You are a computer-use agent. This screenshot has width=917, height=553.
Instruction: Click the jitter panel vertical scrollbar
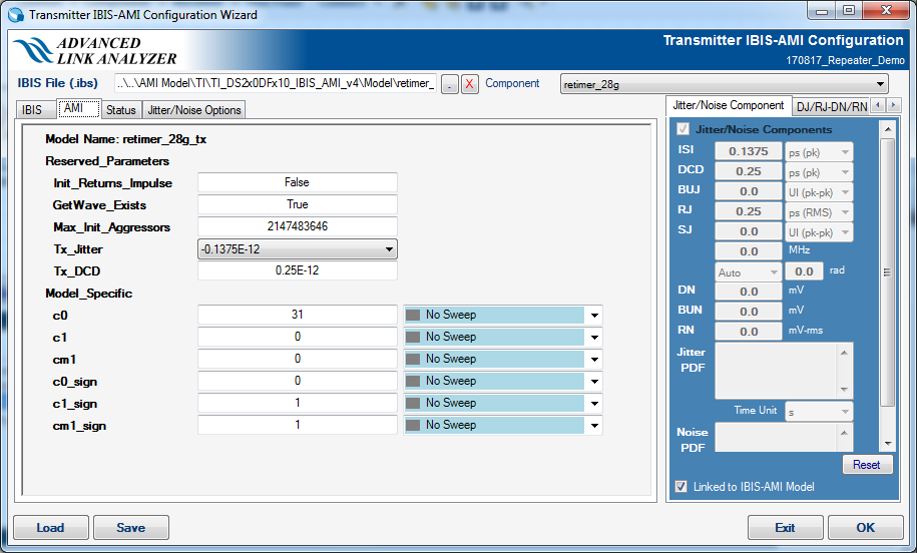tap(887, 272)
